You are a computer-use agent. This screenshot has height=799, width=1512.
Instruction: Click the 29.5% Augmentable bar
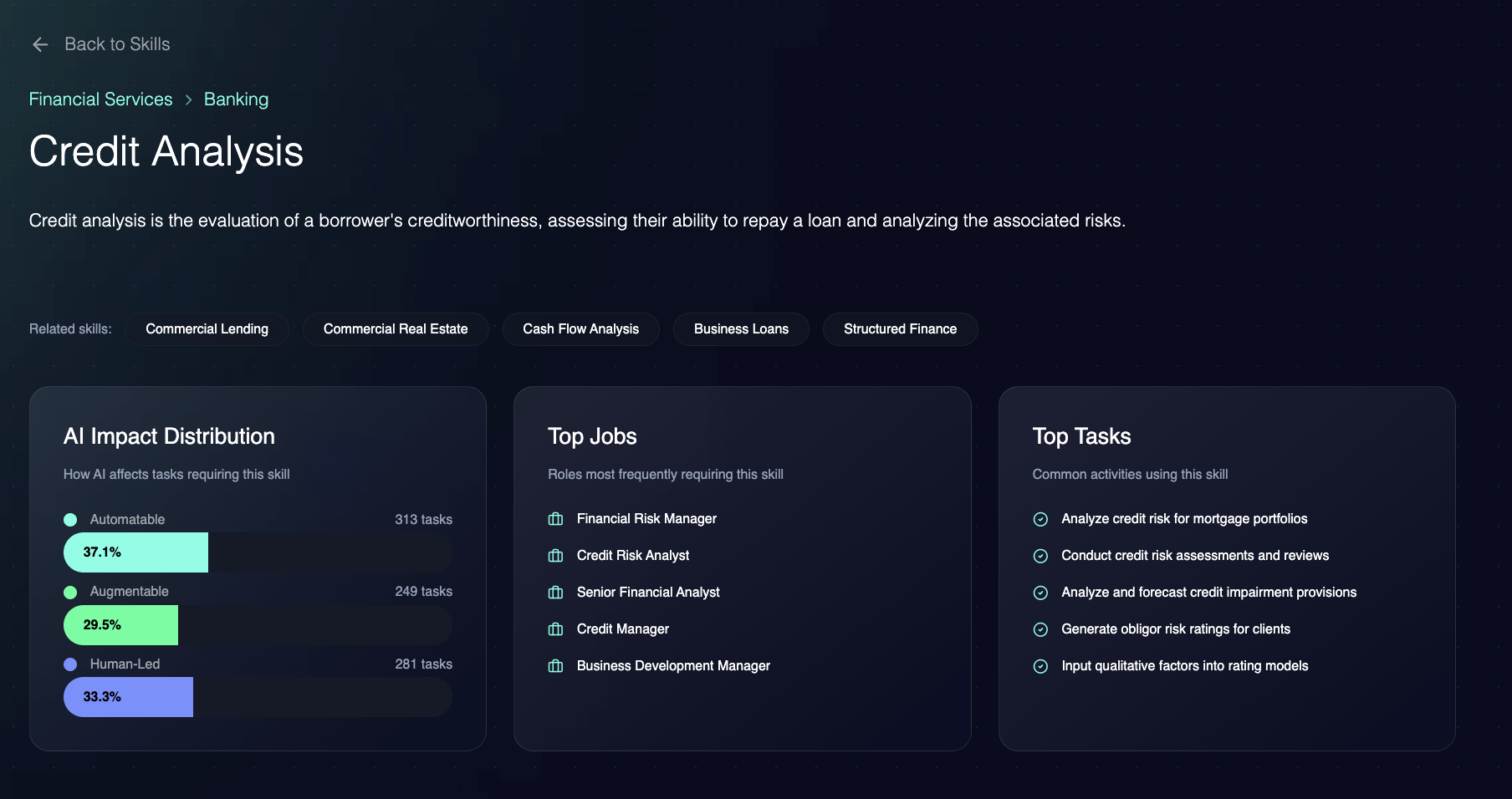[120, 625]
